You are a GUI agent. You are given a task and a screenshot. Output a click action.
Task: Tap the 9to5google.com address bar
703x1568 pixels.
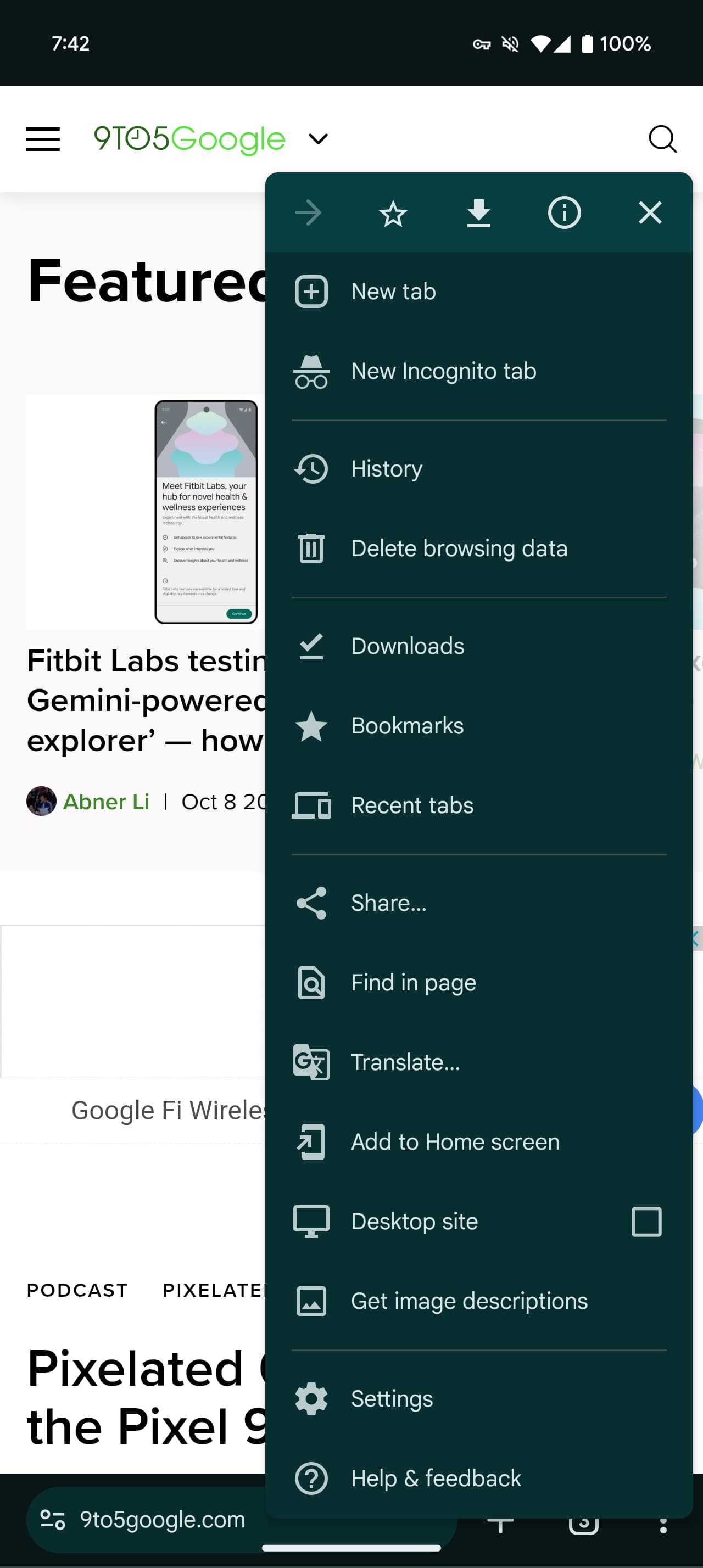tap(163, 1520)
